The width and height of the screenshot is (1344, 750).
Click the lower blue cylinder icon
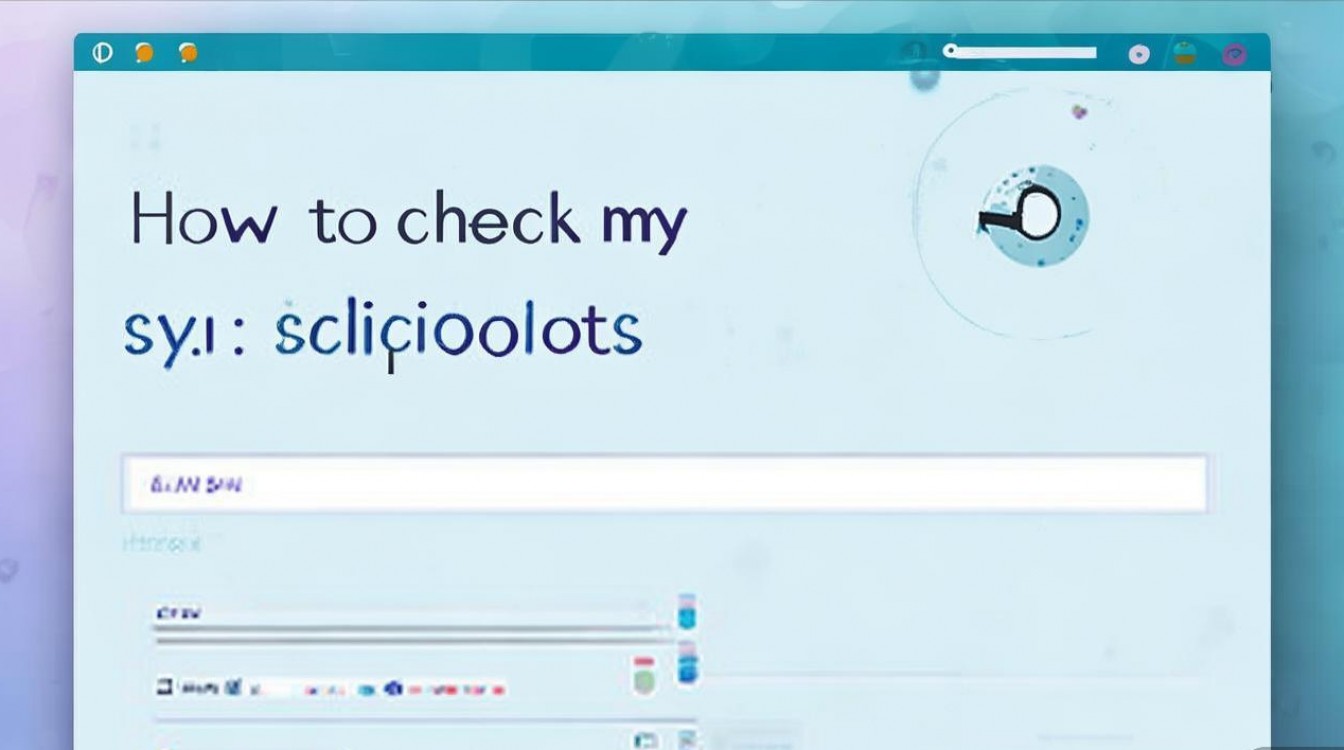(x=687, y=663)
